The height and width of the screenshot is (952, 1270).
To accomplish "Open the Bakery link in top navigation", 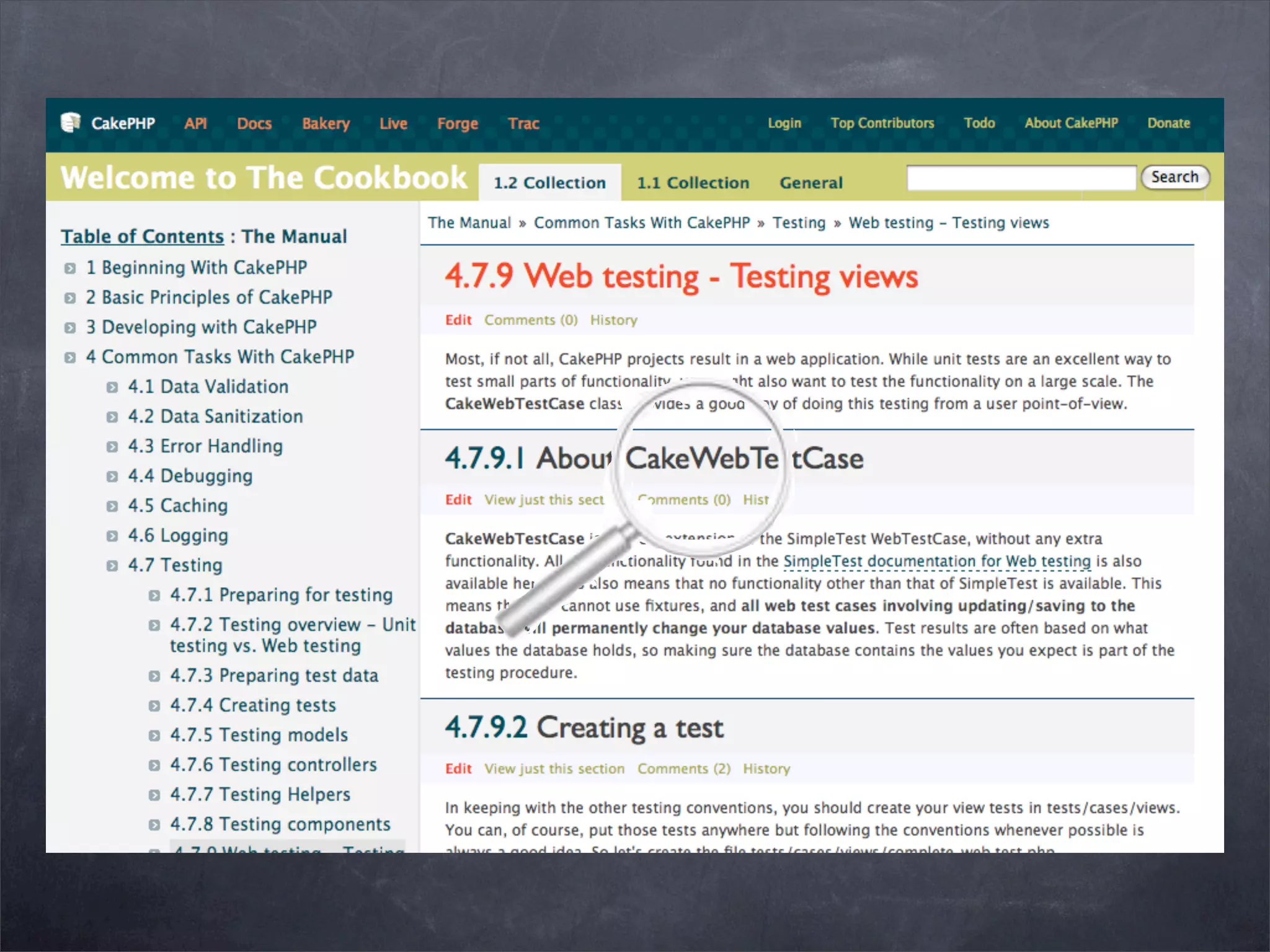I will 326,123.
